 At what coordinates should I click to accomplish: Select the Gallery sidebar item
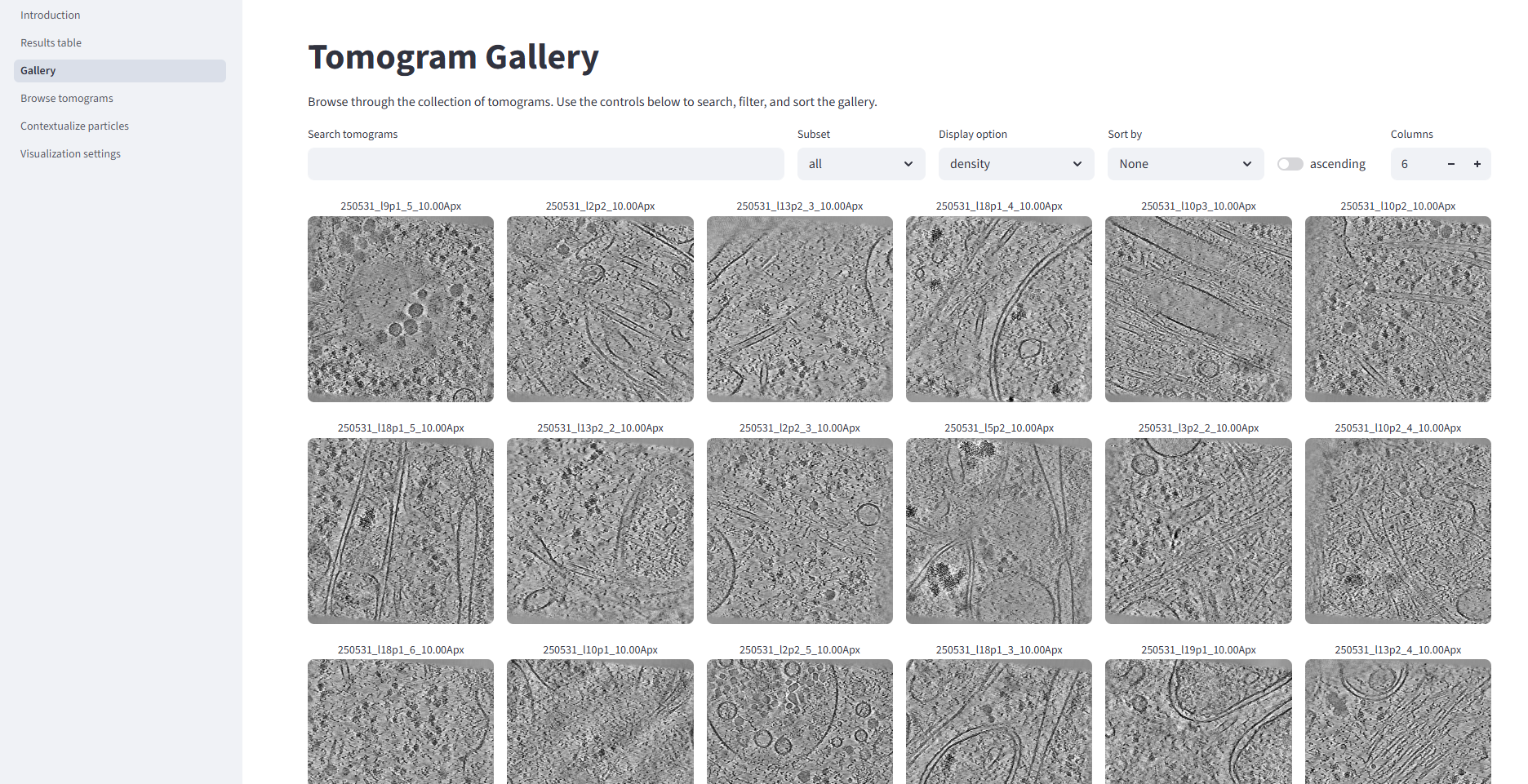tap(119, 71)
